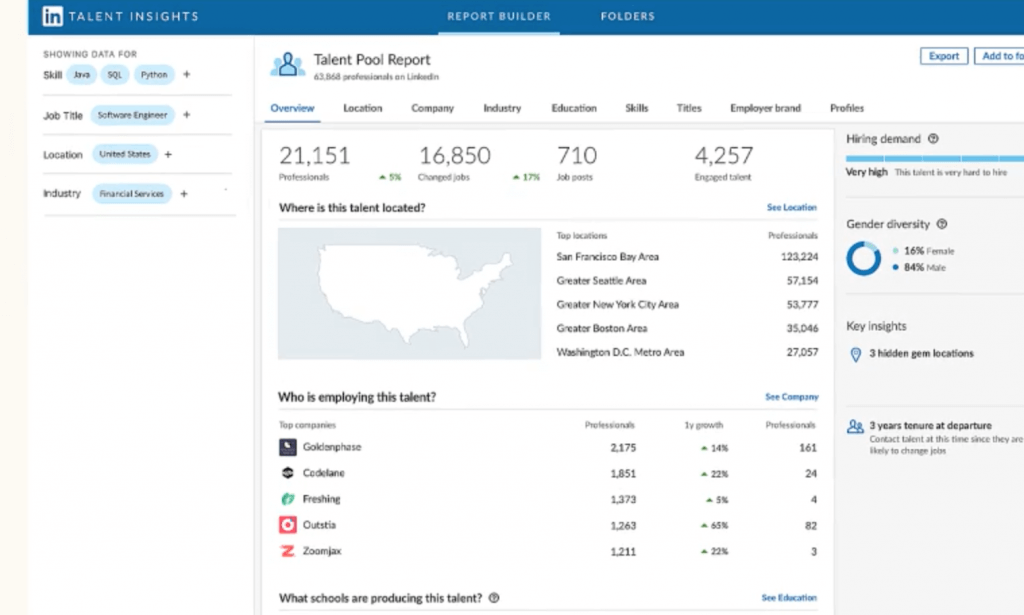Click the schools info question mark icon
The height and width of the screenshot is (615, 1024).
(494, 597)
